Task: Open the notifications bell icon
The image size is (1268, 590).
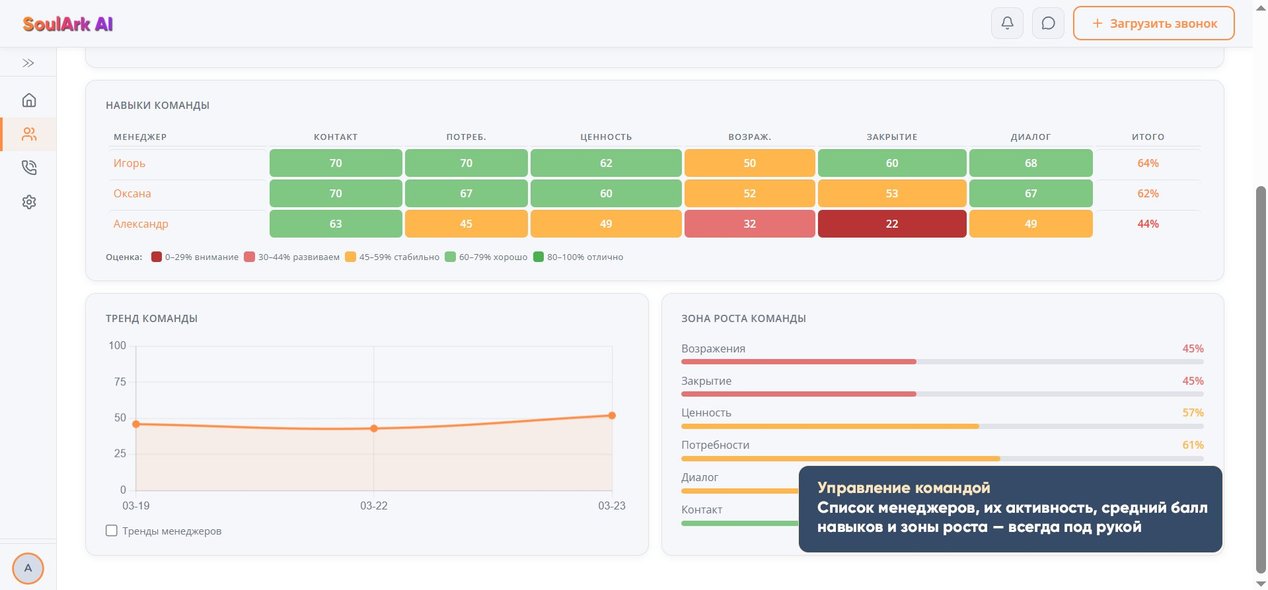Action: [x=1007, y=23]
